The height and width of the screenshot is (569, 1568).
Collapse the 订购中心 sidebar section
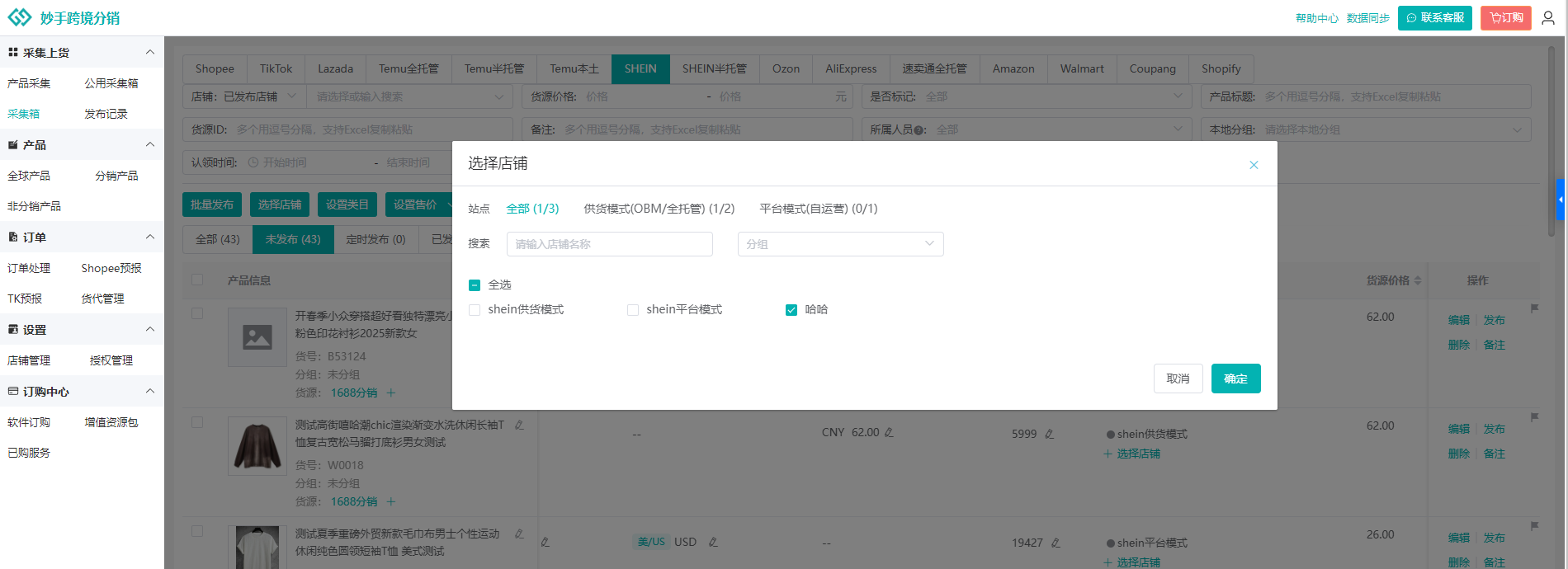150,391
